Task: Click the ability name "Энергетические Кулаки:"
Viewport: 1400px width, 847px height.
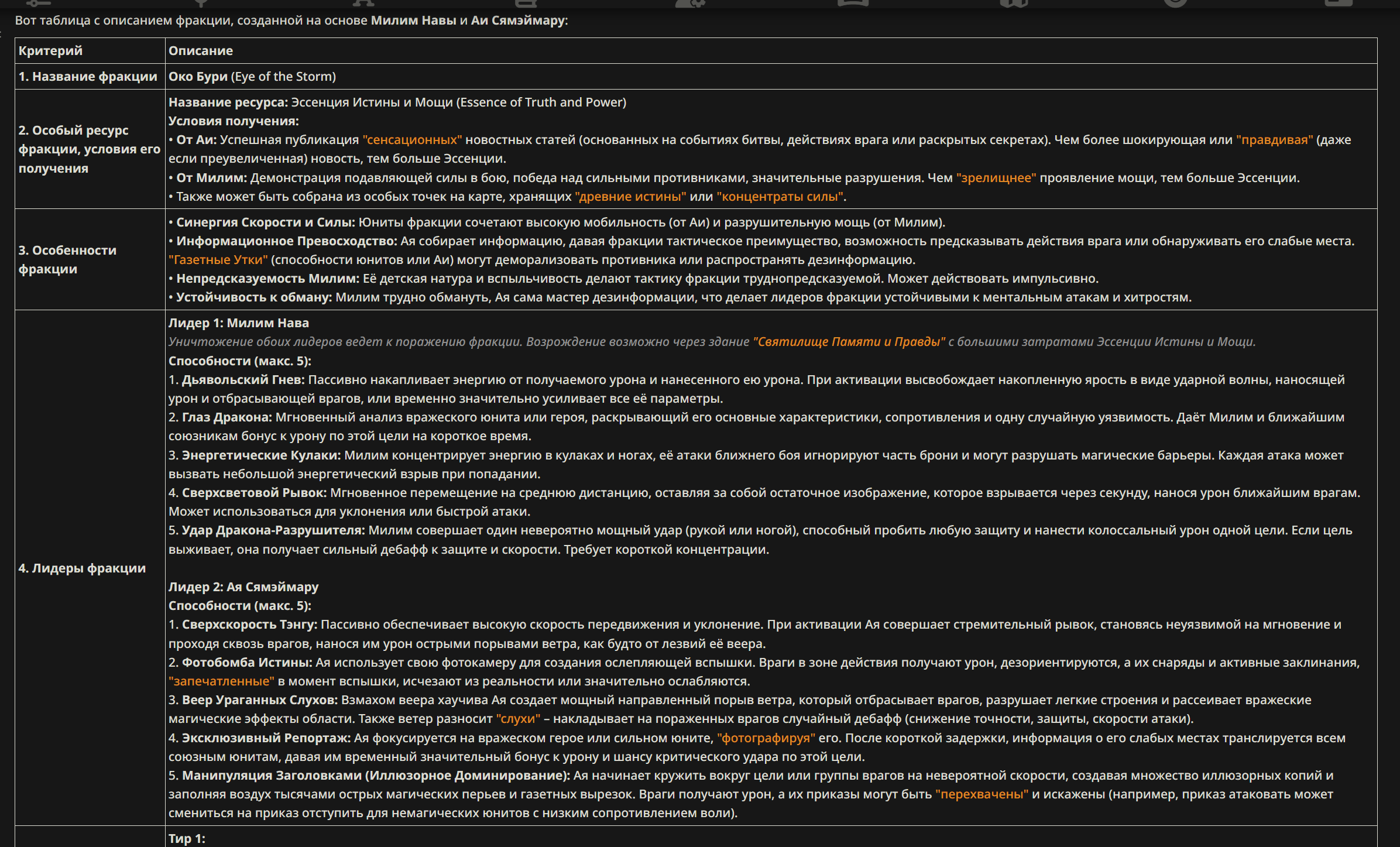Action: click(x=262, y=455)
